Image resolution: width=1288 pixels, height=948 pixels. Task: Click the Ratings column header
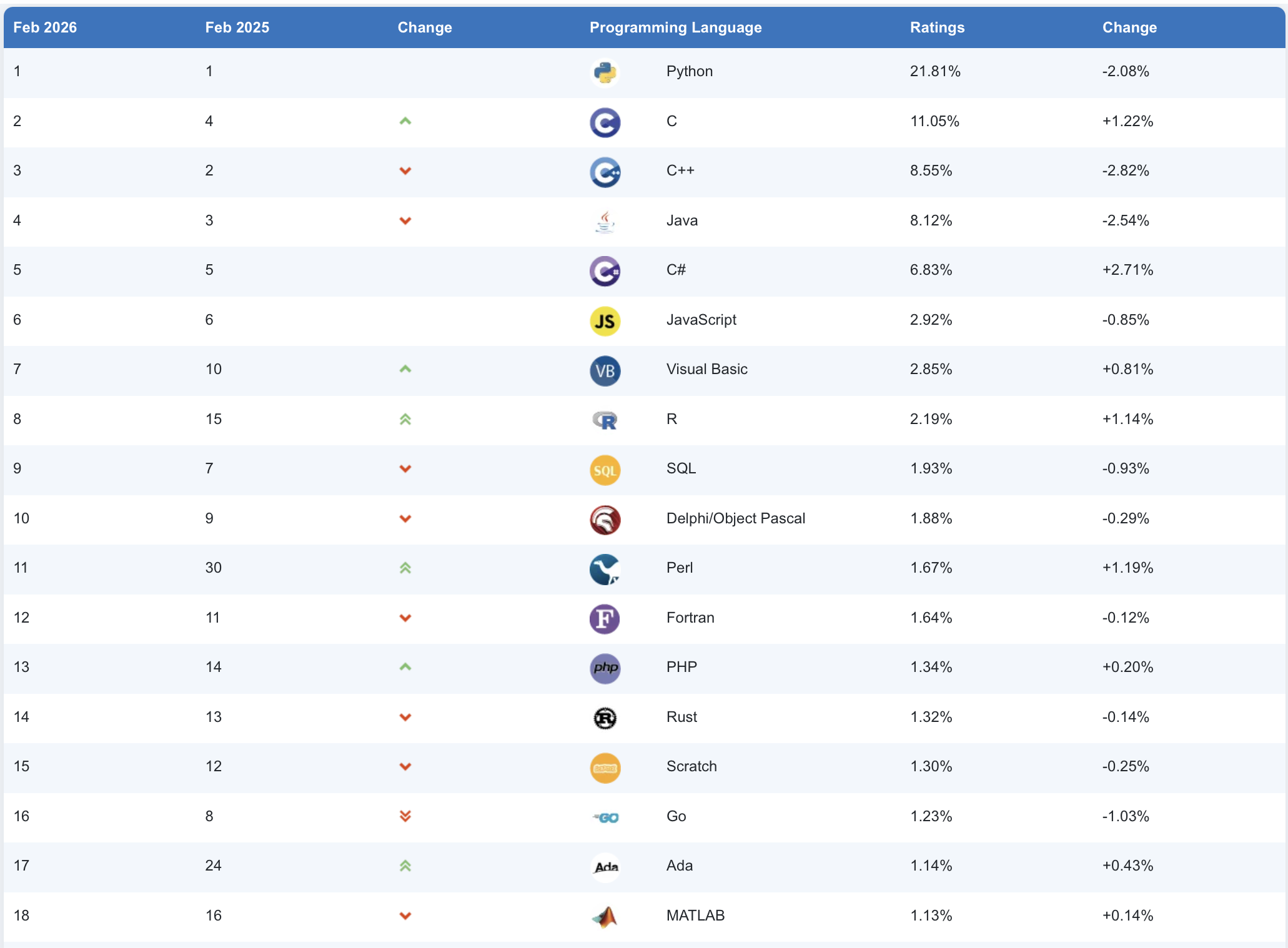coord(937,27)
